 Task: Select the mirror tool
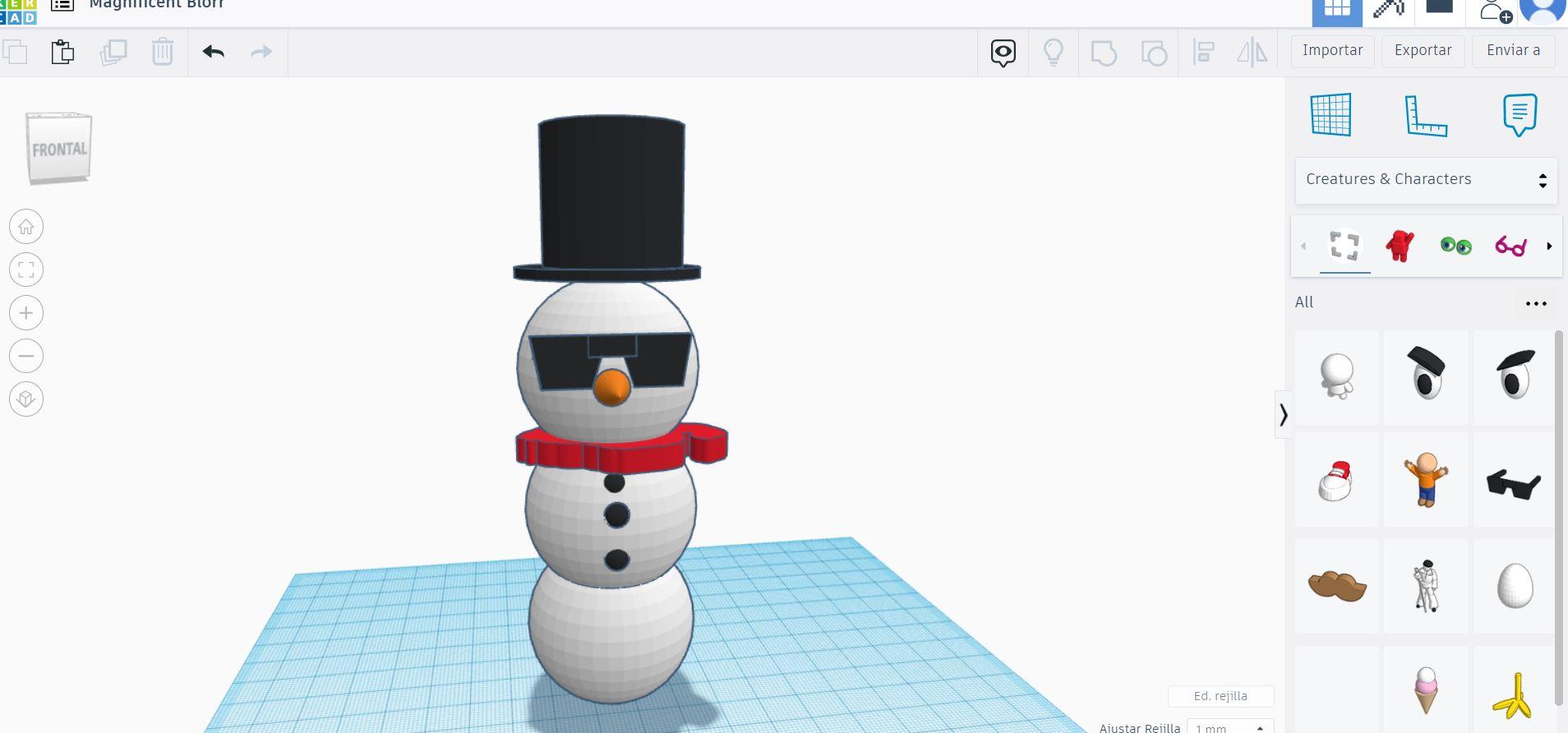pos(1252,53)
